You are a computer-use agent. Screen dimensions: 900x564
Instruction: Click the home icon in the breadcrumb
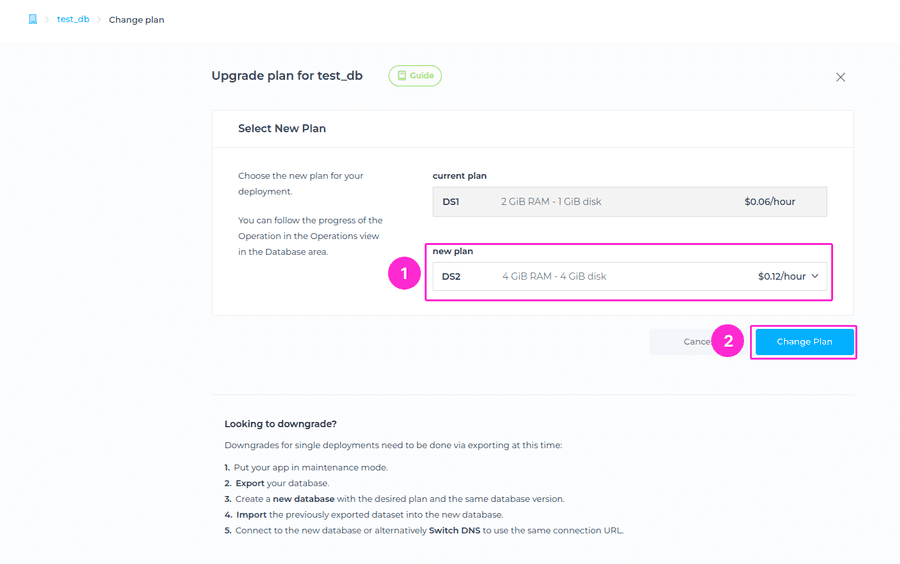click(33, 19)
